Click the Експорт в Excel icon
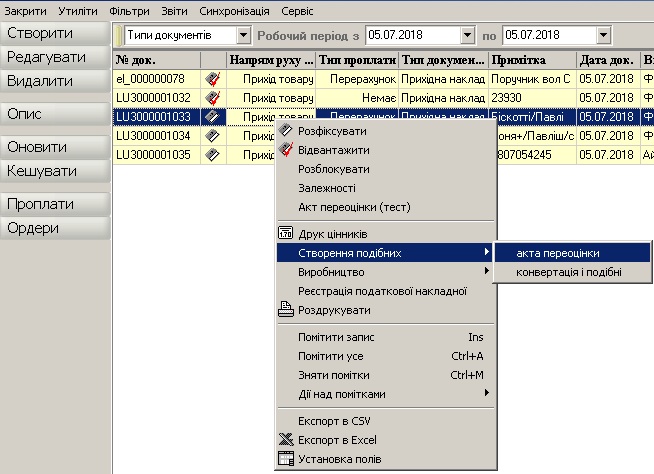This screenshot has width=654, height=474. coord(287,440)
